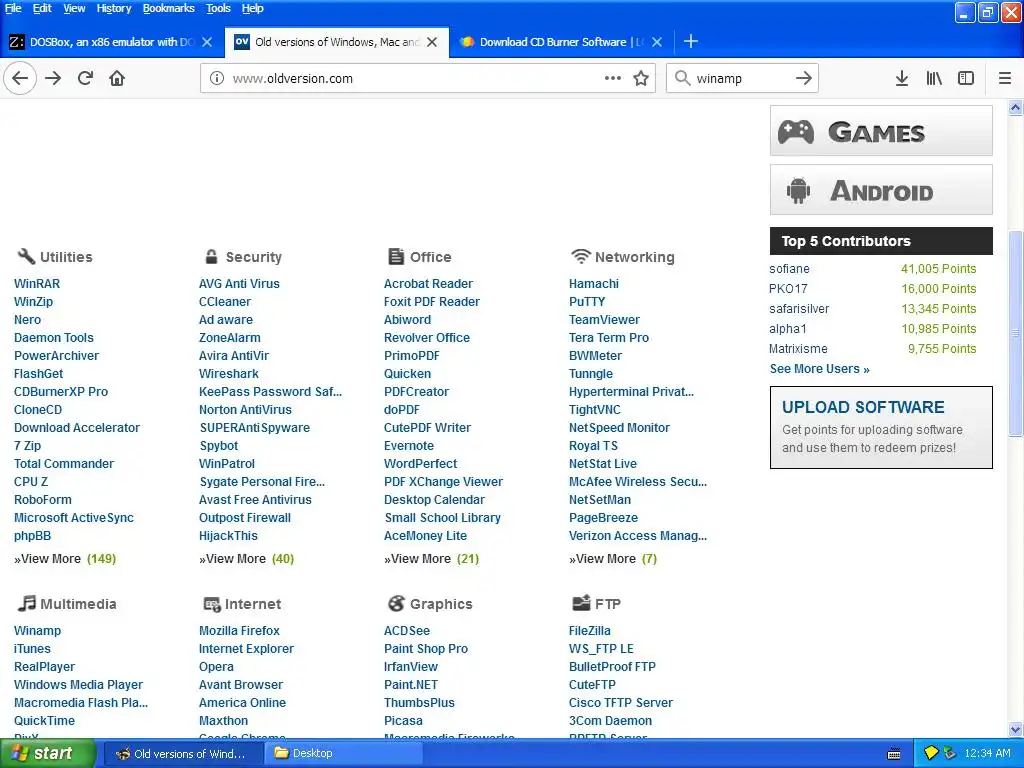Viewport: 1024px width, 768px height.
Task: Expand Security with View More (40)
Action: click(x=246, y=559)
